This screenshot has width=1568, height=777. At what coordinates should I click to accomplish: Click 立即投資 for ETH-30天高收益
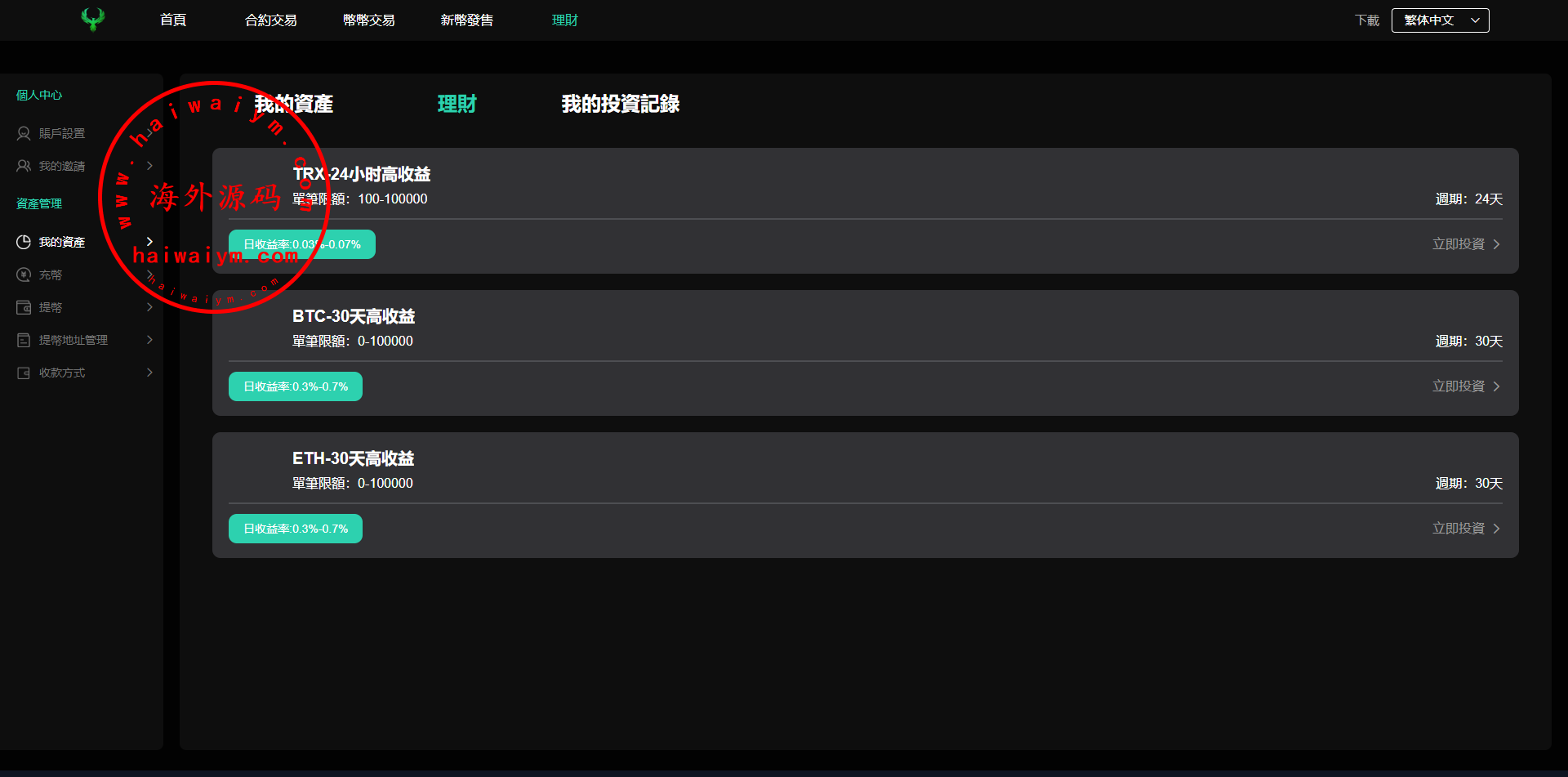pos(1466,529)
